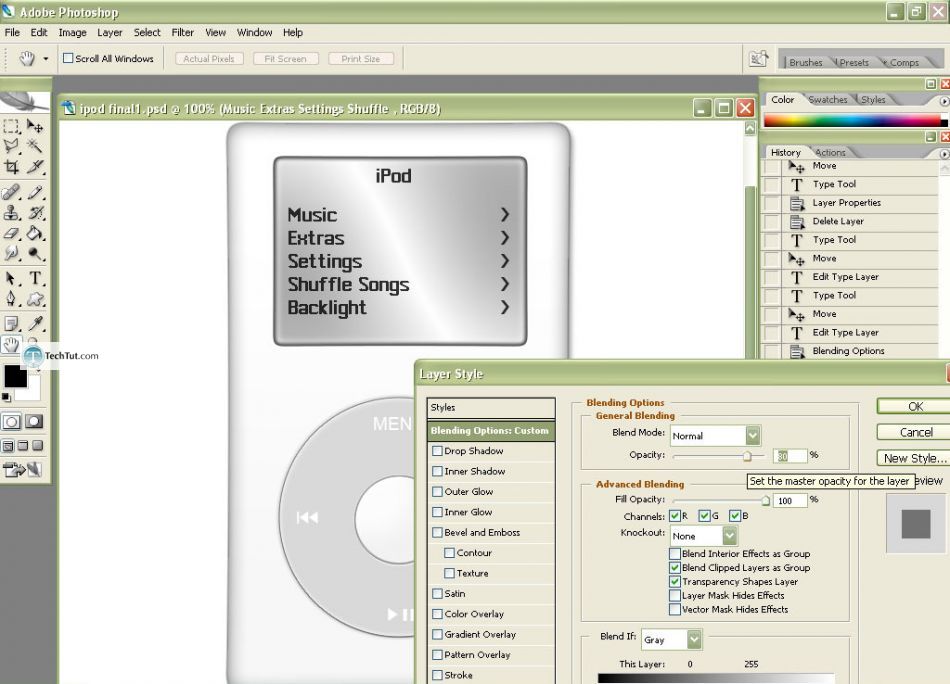Open the Image menu
Image resolution: width=950 pixels, height=684 pixels.
click(72, 33)
